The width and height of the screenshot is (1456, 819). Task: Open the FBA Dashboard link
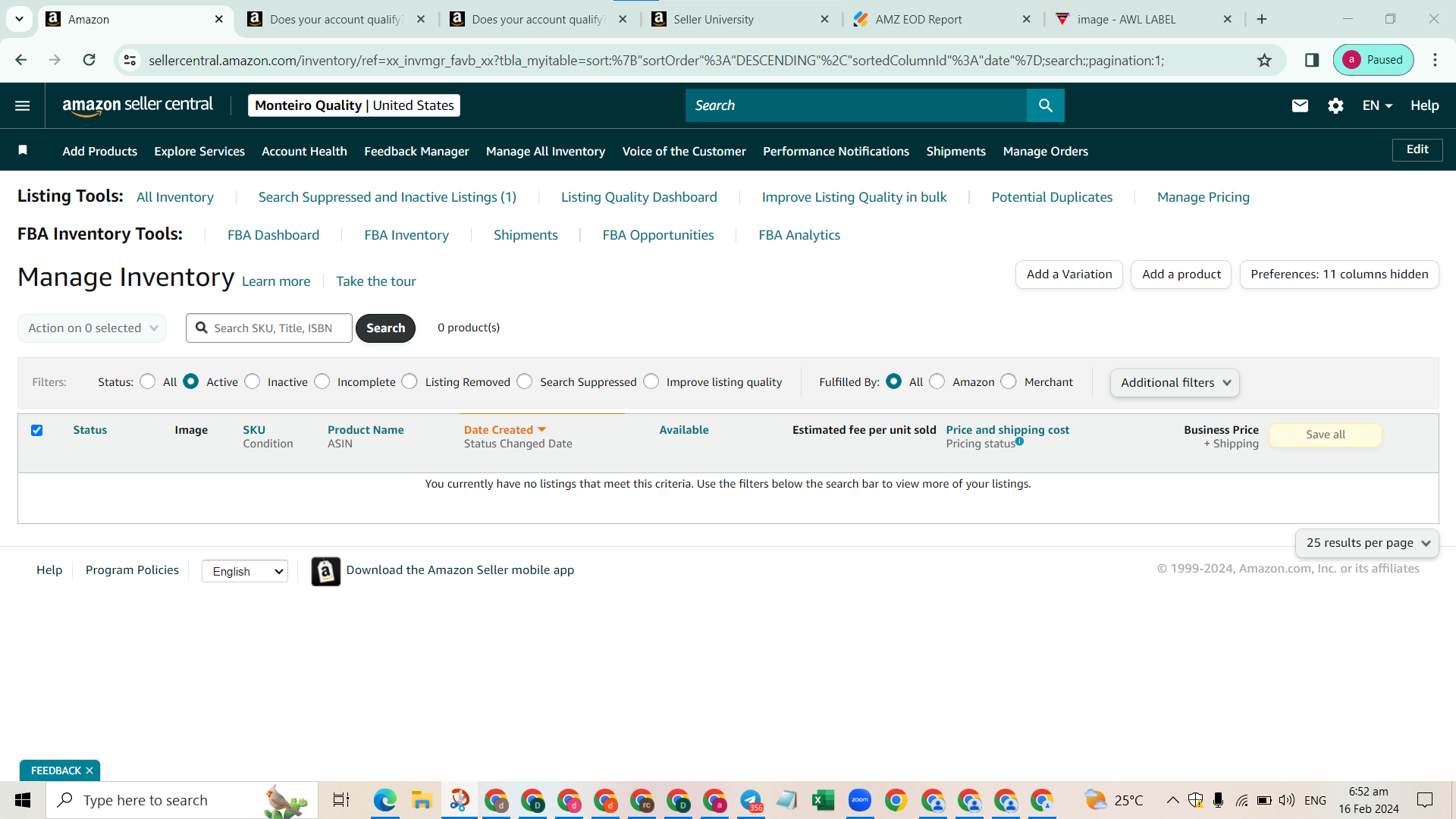[274, 235]
